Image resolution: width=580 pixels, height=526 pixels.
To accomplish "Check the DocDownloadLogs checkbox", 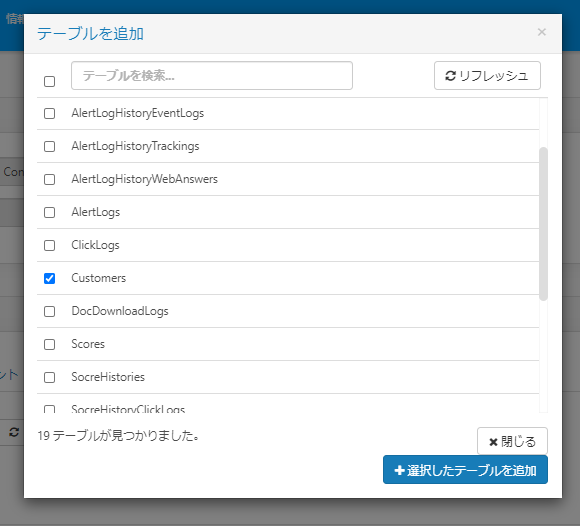I will pyautogui.click(x=50, y=311).
